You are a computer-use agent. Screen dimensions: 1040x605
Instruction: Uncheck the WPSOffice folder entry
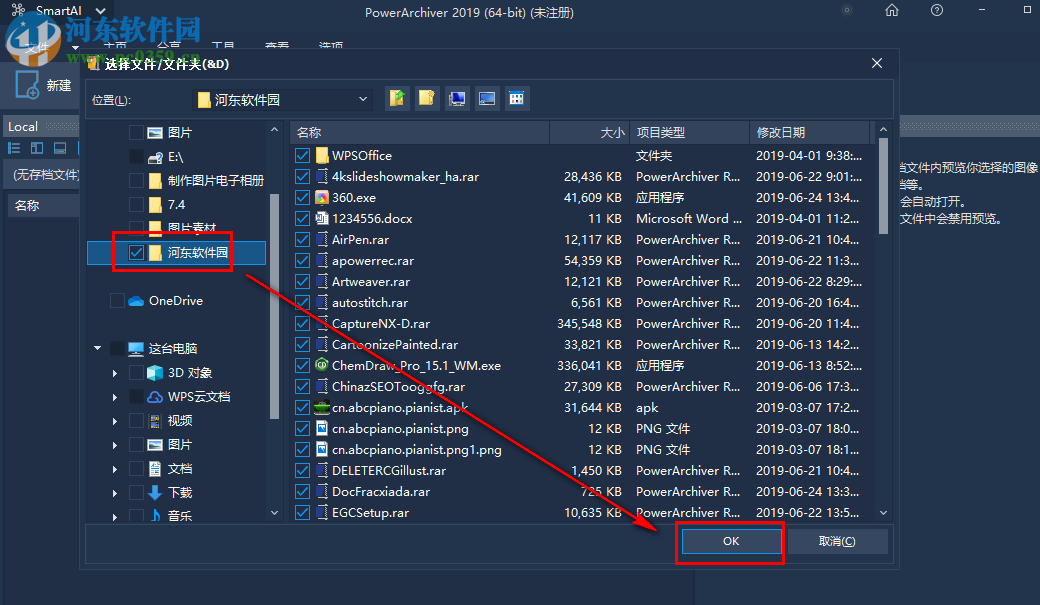click(302, 156)
